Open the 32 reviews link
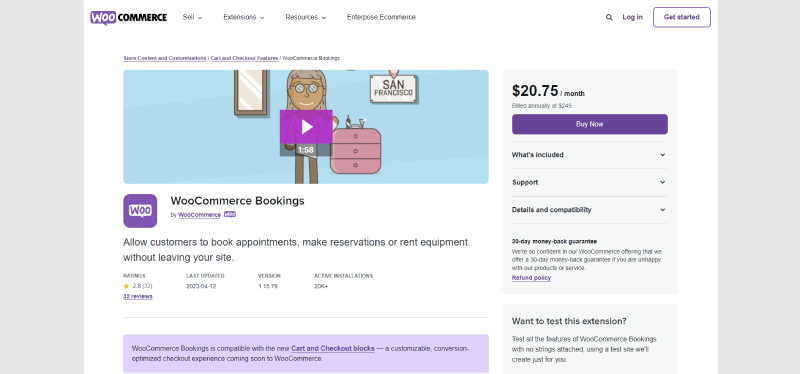The width and height of the screenshot is (800, 374). click(x=138, y=296)
